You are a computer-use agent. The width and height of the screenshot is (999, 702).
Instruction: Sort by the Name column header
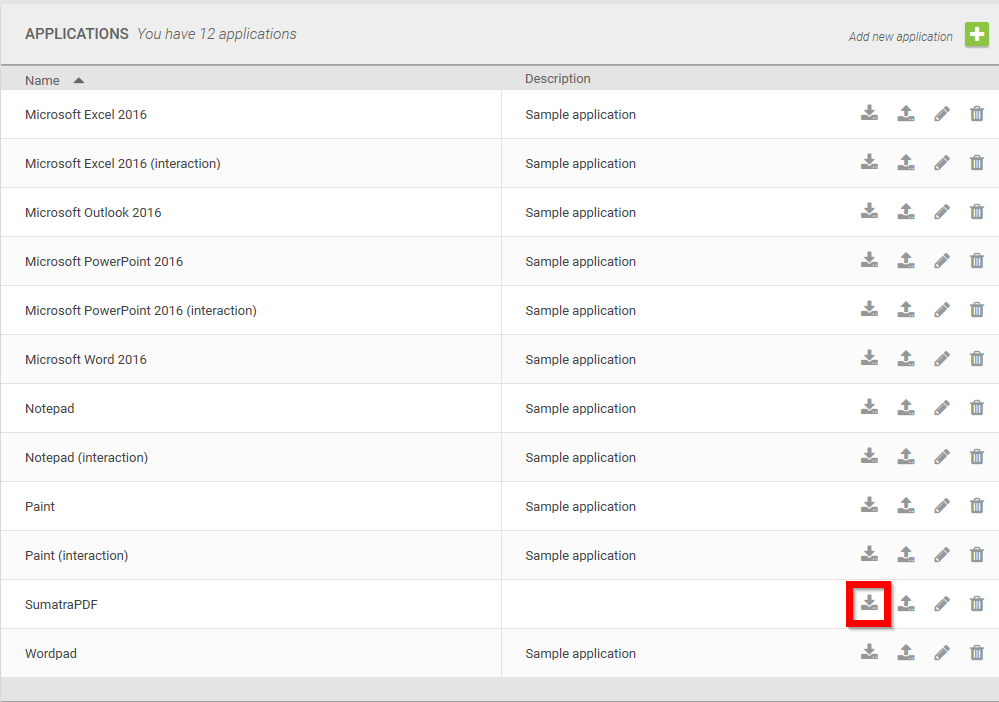42,80
